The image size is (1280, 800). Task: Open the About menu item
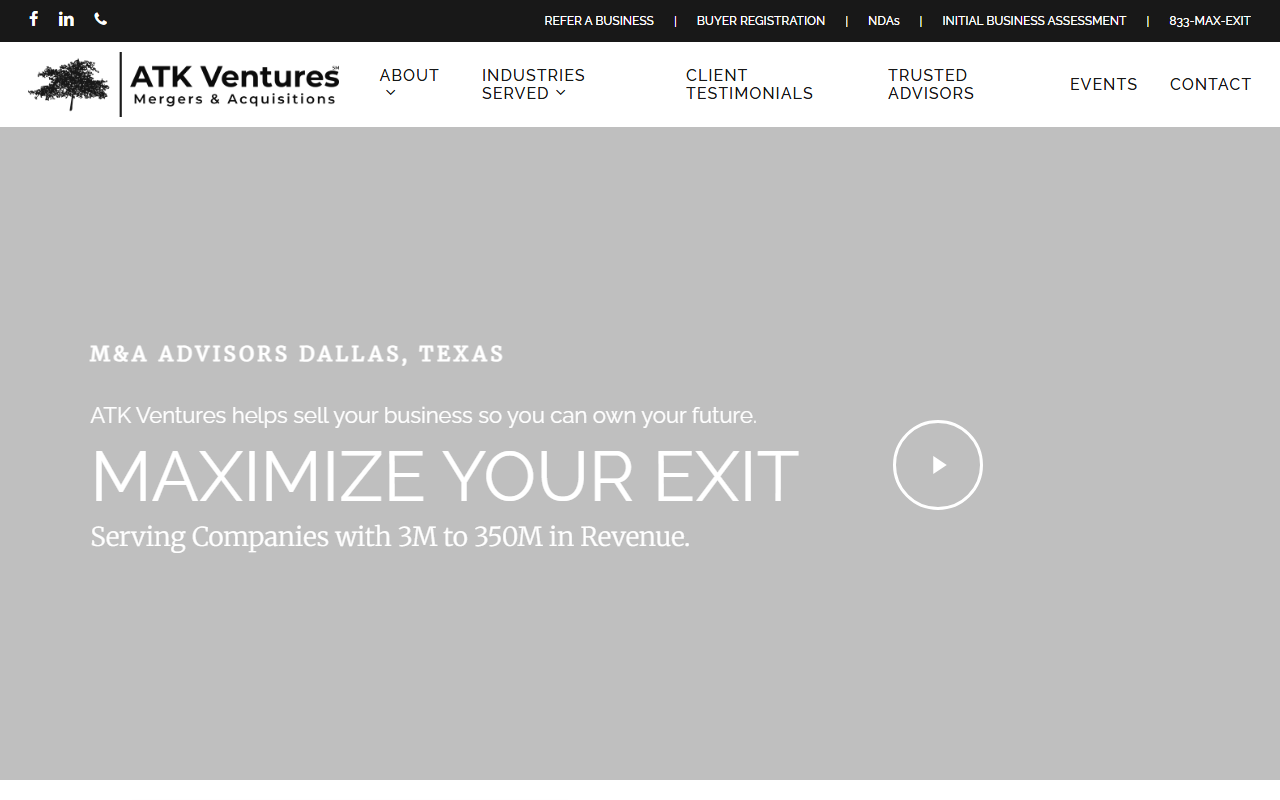[409, 76]
